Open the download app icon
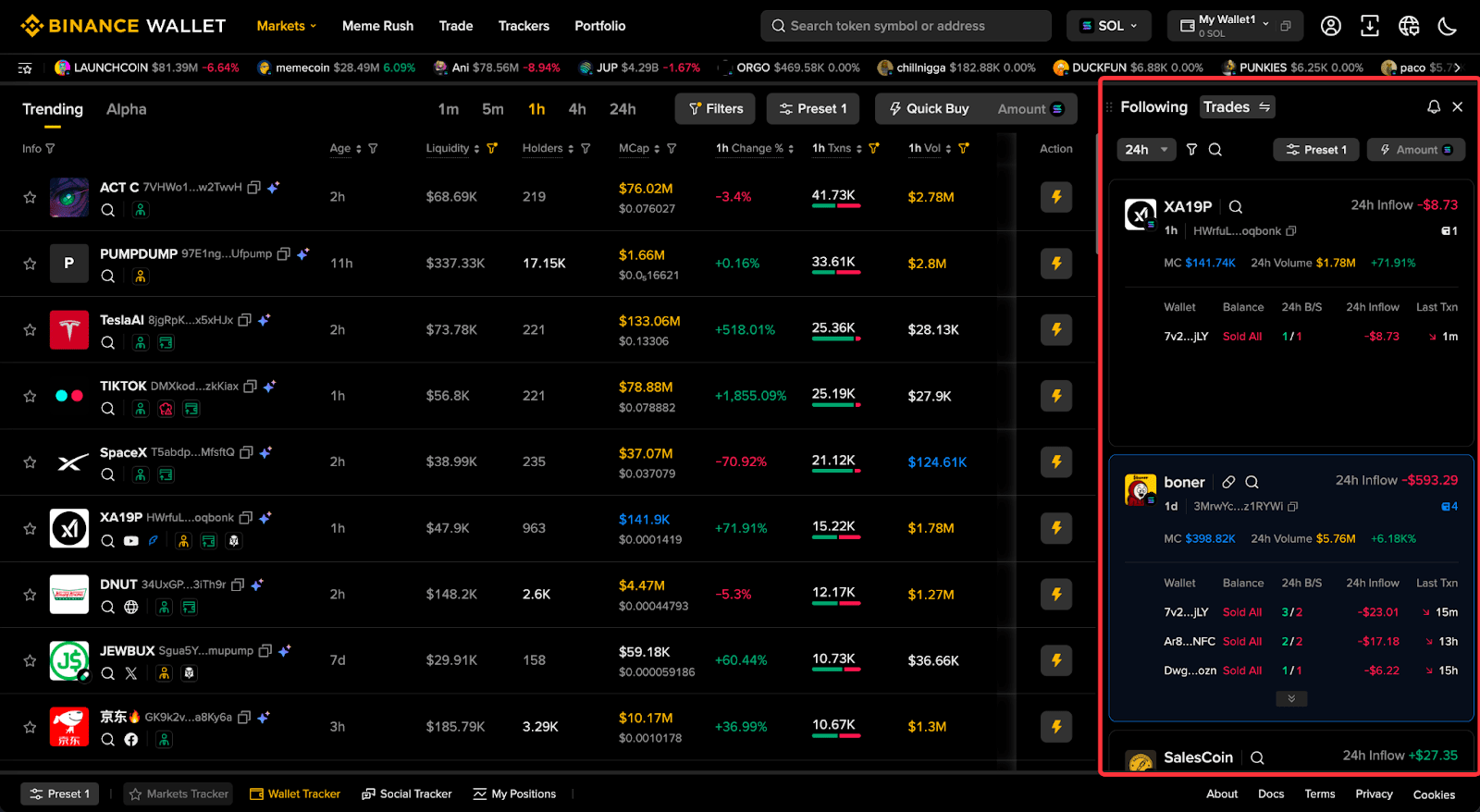 [x=1370, y=26]
